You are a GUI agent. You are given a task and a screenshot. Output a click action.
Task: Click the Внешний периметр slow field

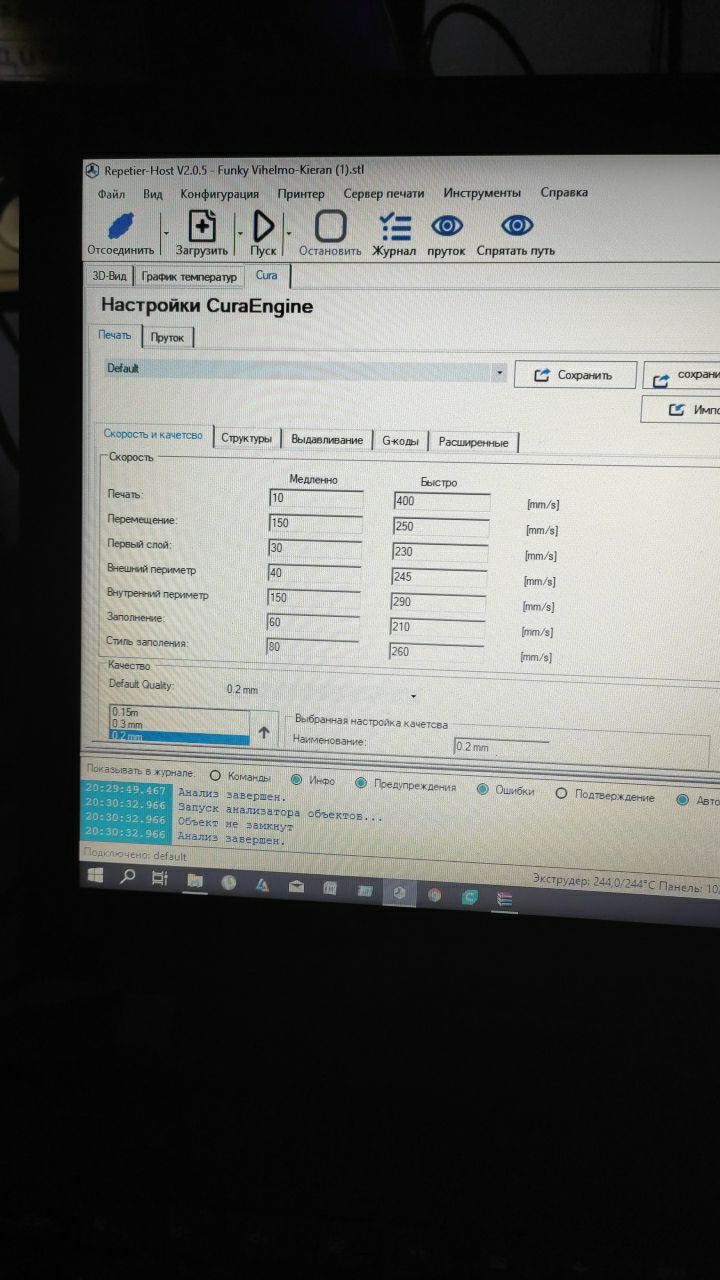tap(314, 573)
